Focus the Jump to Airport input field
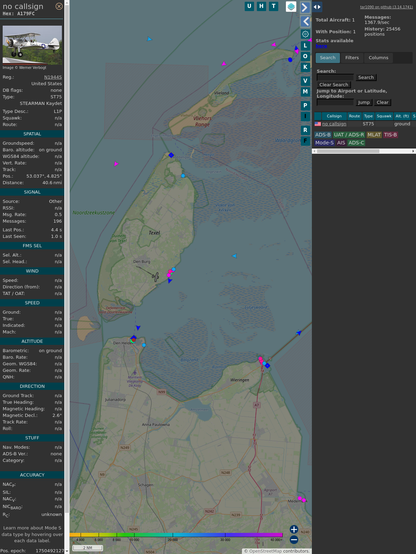The image size is (416, 554). [x=335, y=102]
